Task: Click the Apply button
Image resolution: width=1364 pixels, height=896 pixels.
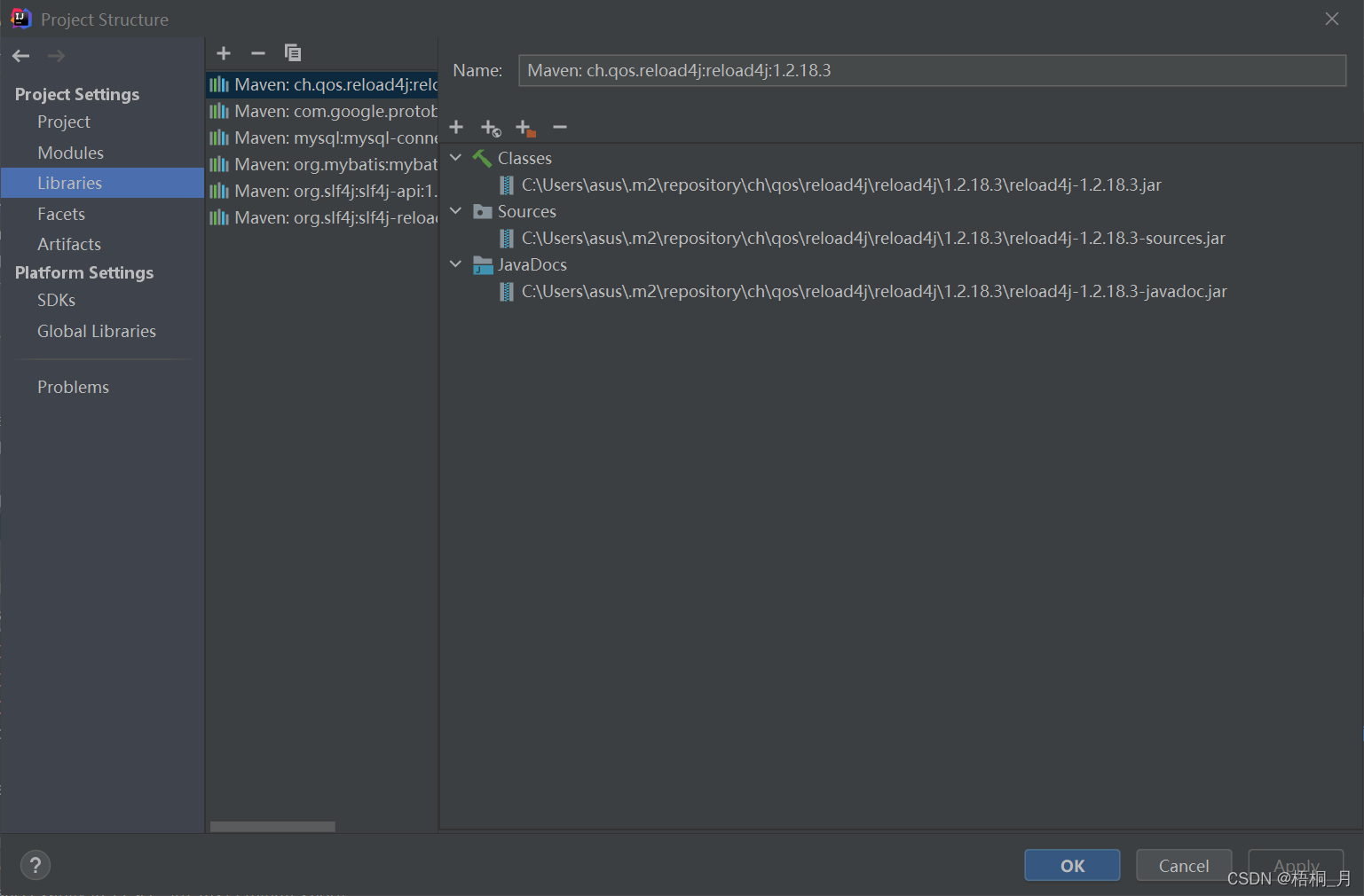Action: 1296,866
